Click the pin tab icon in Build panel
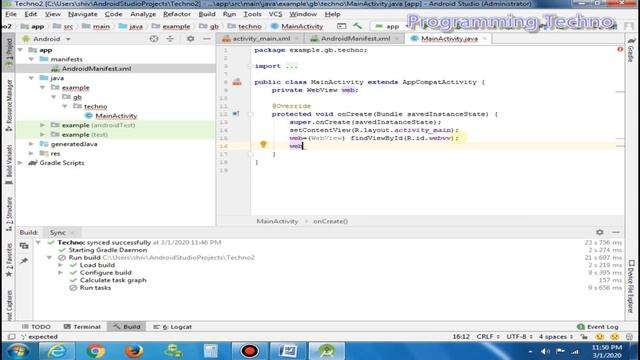640x360 pixels. [24, 261]
